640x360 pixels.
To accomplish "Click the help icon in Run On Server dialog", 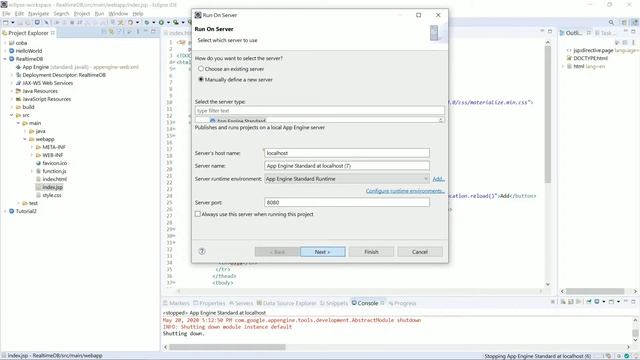I will point(202,251).
